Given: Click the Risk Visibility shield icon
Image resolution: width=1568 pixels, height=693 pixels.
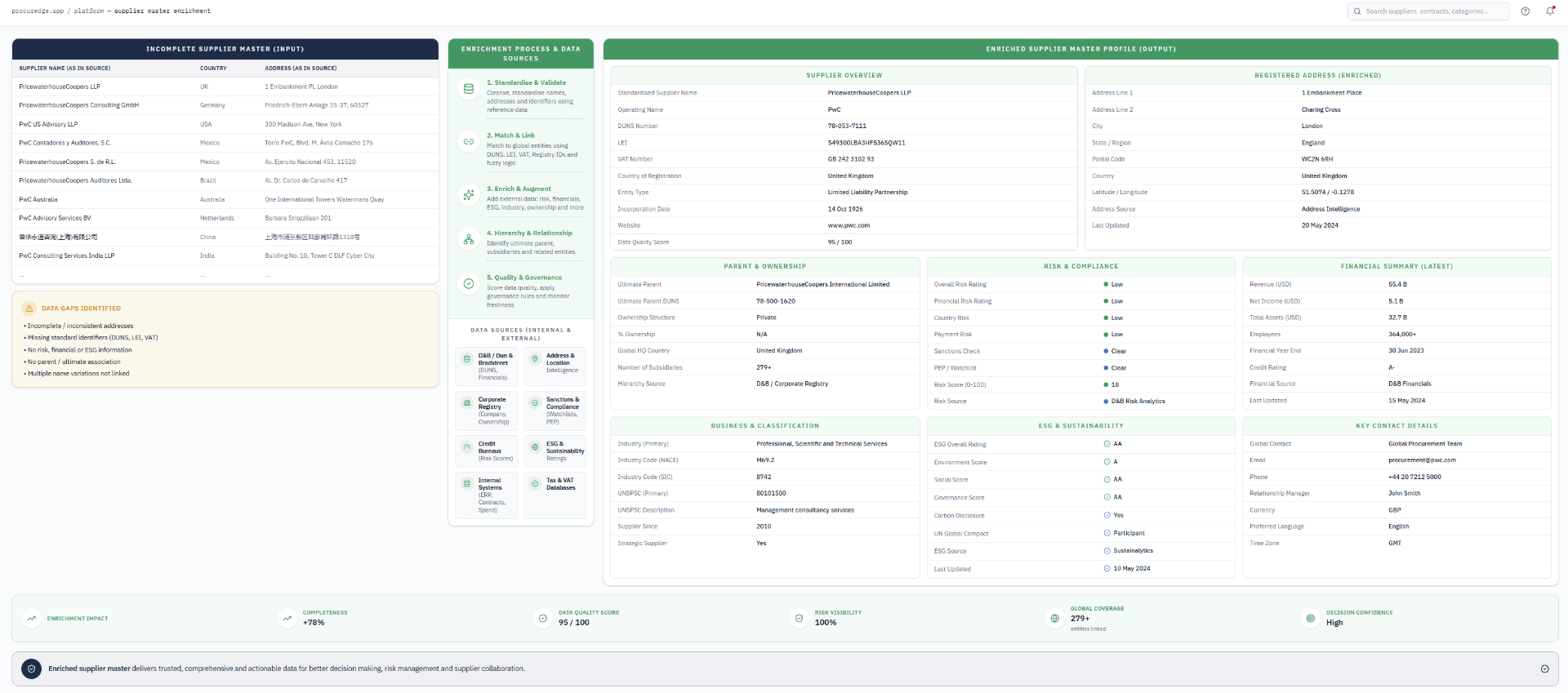Looking at the screenshot, I should pos(800,619).
